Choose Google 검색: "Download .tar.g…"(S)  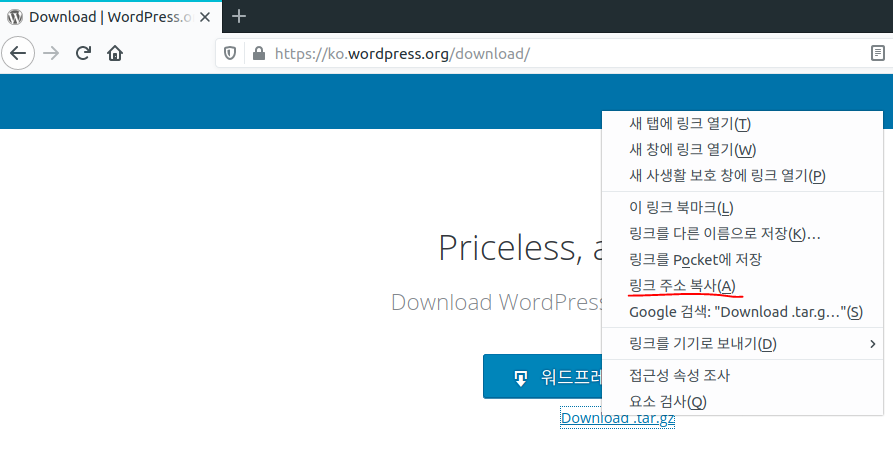point(742,312)
